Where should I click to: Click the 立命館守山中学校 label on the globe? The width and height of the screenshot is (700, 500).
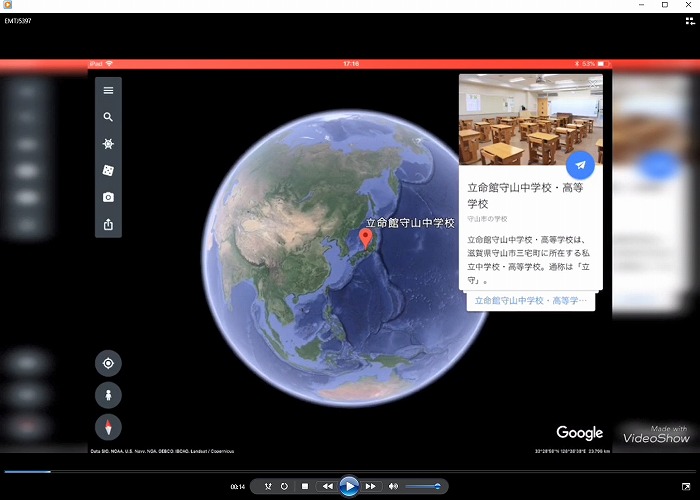click(411, 223)
